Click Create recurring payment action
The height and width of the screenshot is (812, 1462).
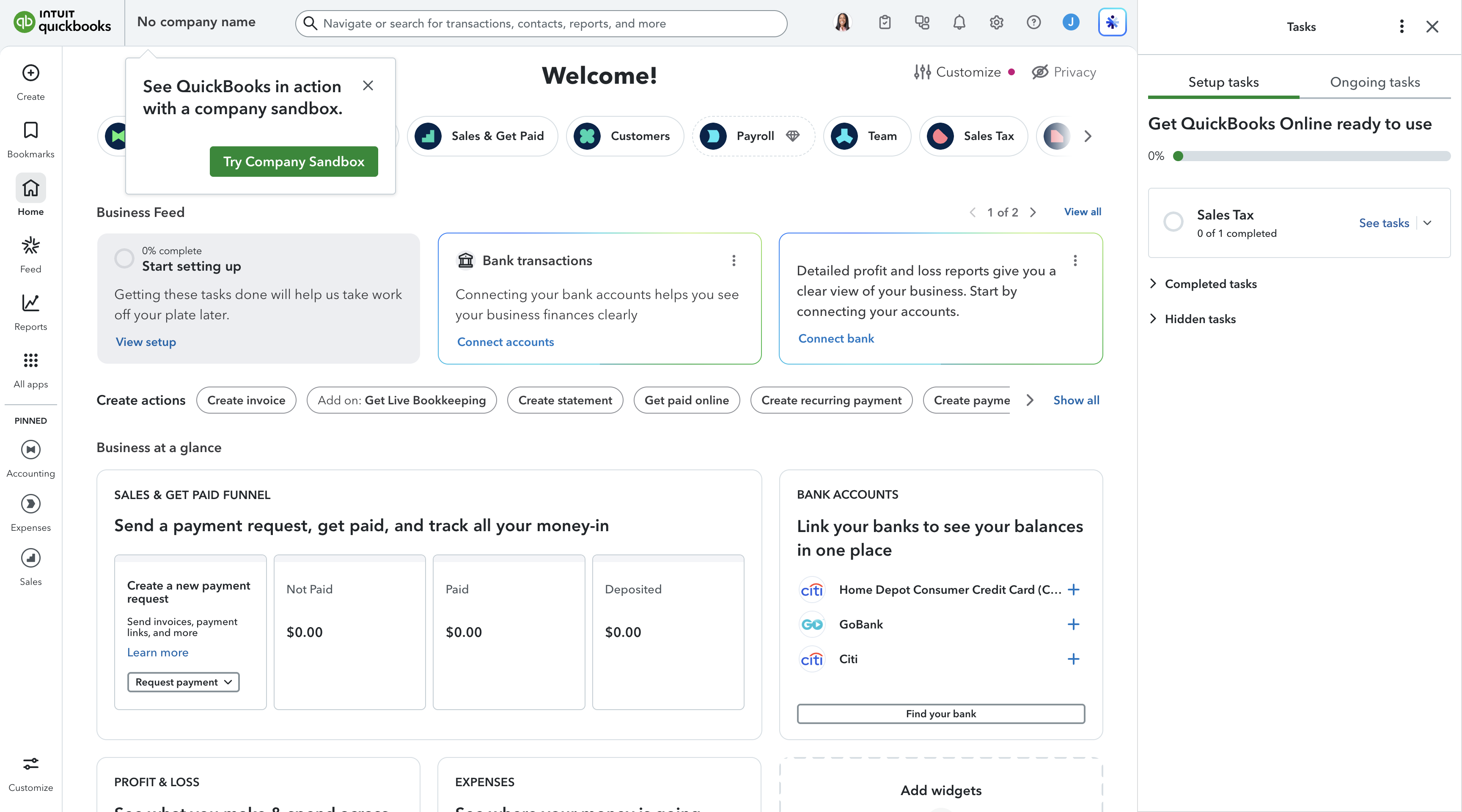pyautogui.click(x=831, y=400)
